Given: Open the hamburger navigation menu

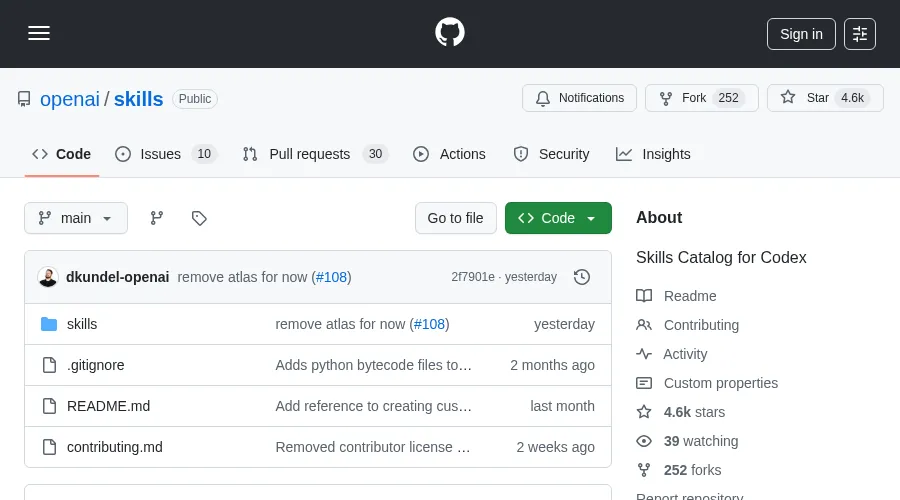Looking at the screenshot, I should 39,33.
